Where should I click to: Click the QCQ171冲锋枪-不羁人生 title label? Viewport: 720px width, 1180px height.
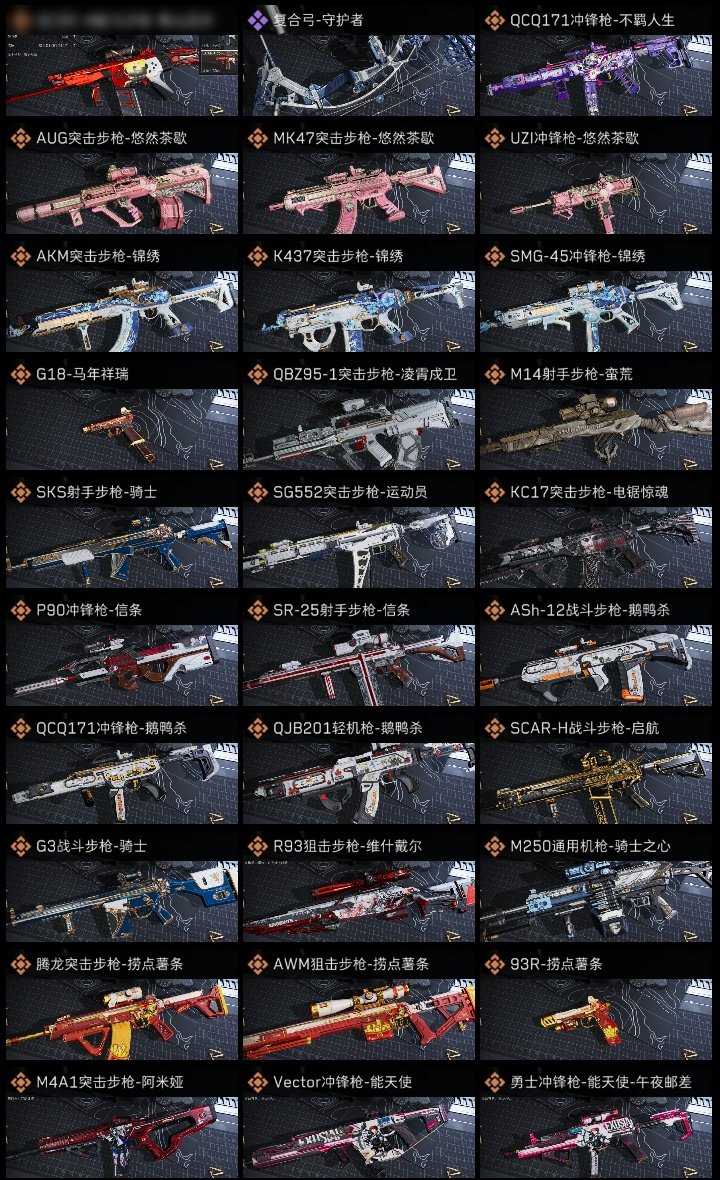tap(592, 20)
